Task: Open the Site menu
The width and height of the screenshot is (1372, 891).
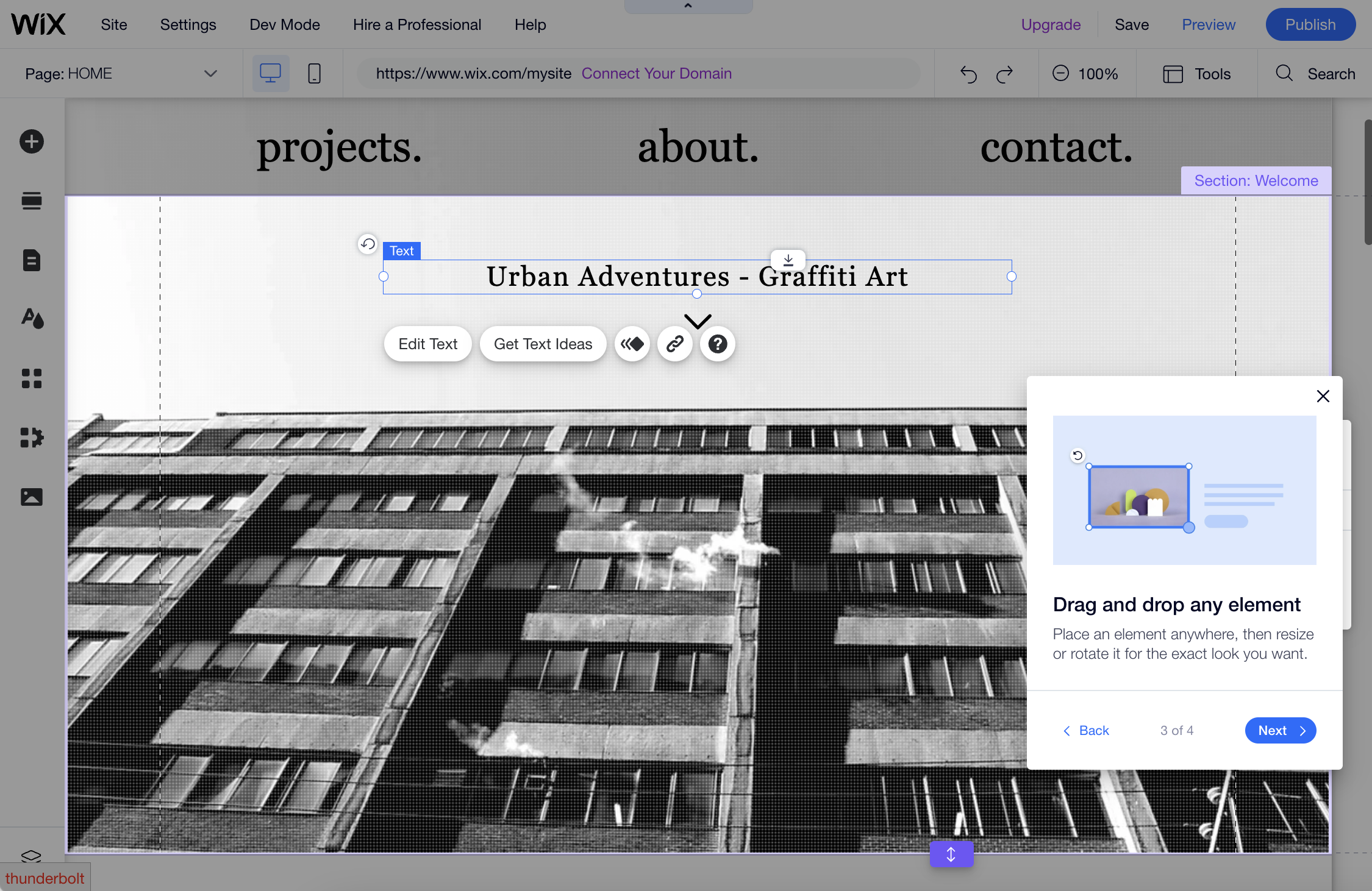Action: click(x=114, y=24)
